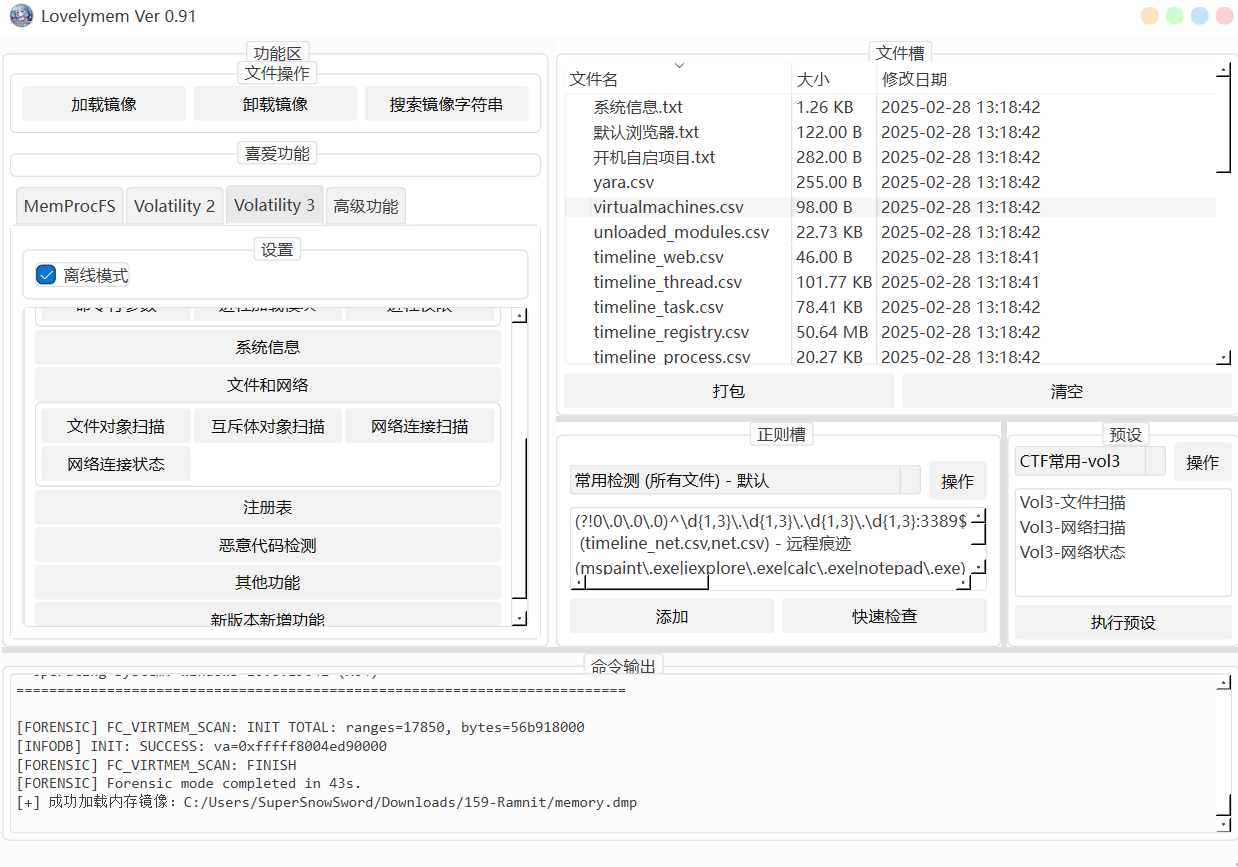Expand the 恶意代码检测 section
The width and height of the screenshot is (1238, 867).
[267, 545]
